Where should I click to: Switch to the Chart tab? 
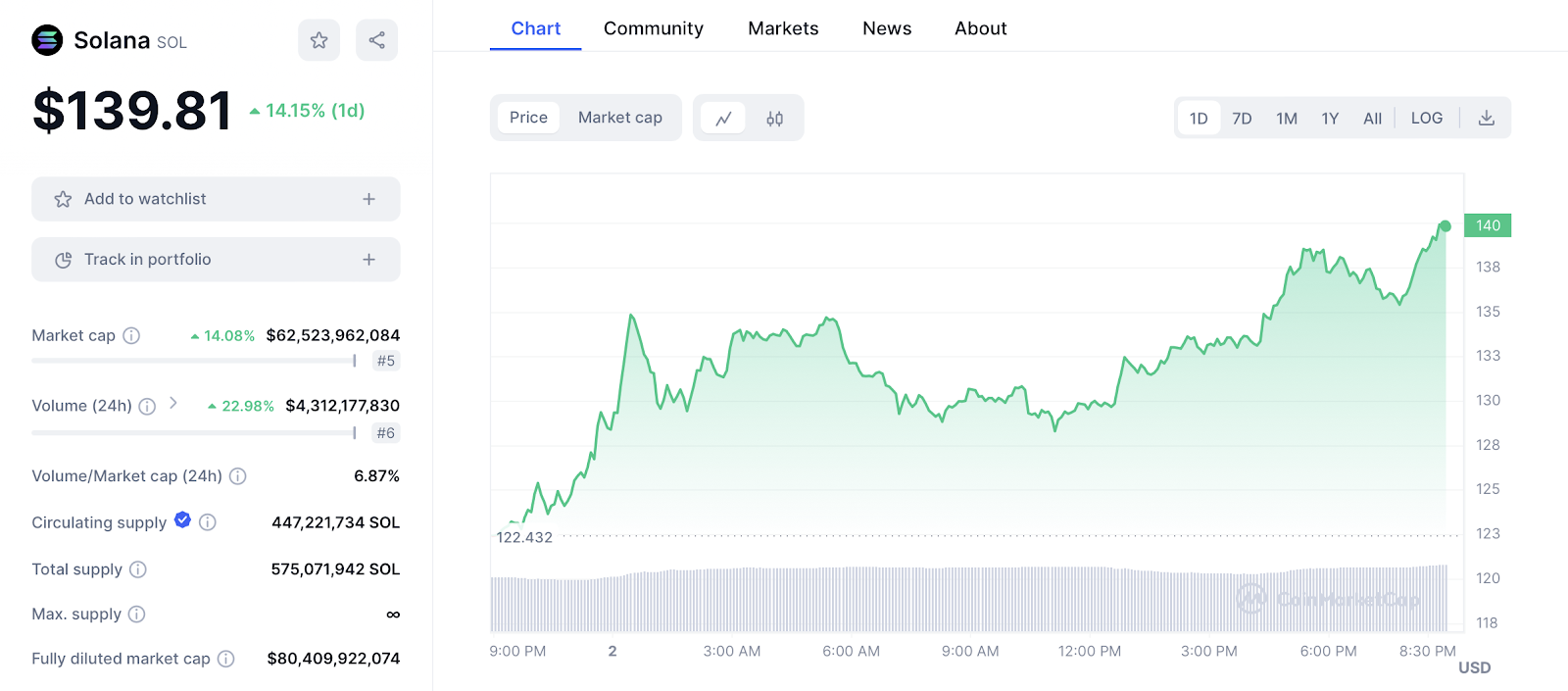(x=536, y=28)
